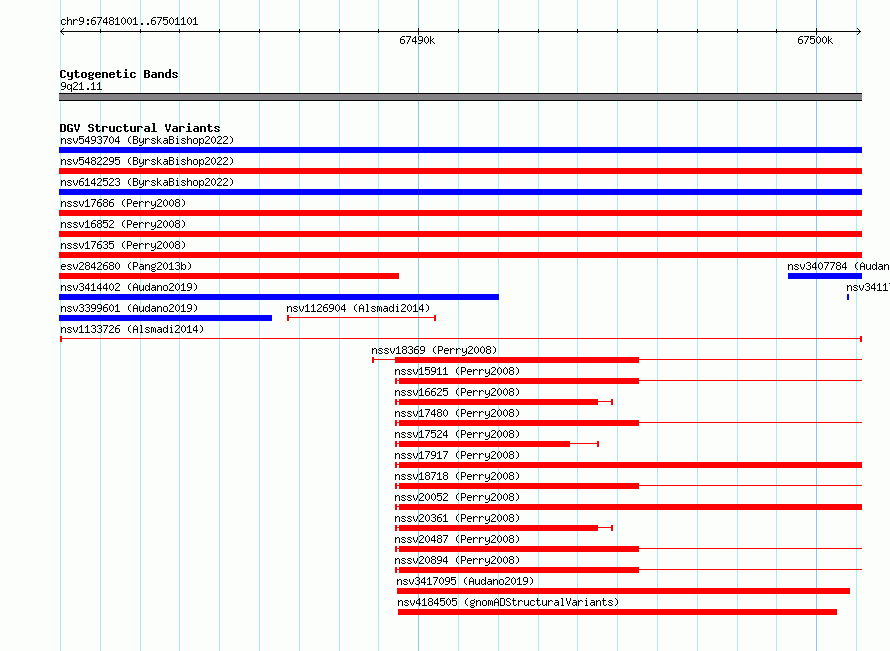Click the 9q21.11 band label
The width and height of the screenshot is (890, 651).
pos(81,86)
